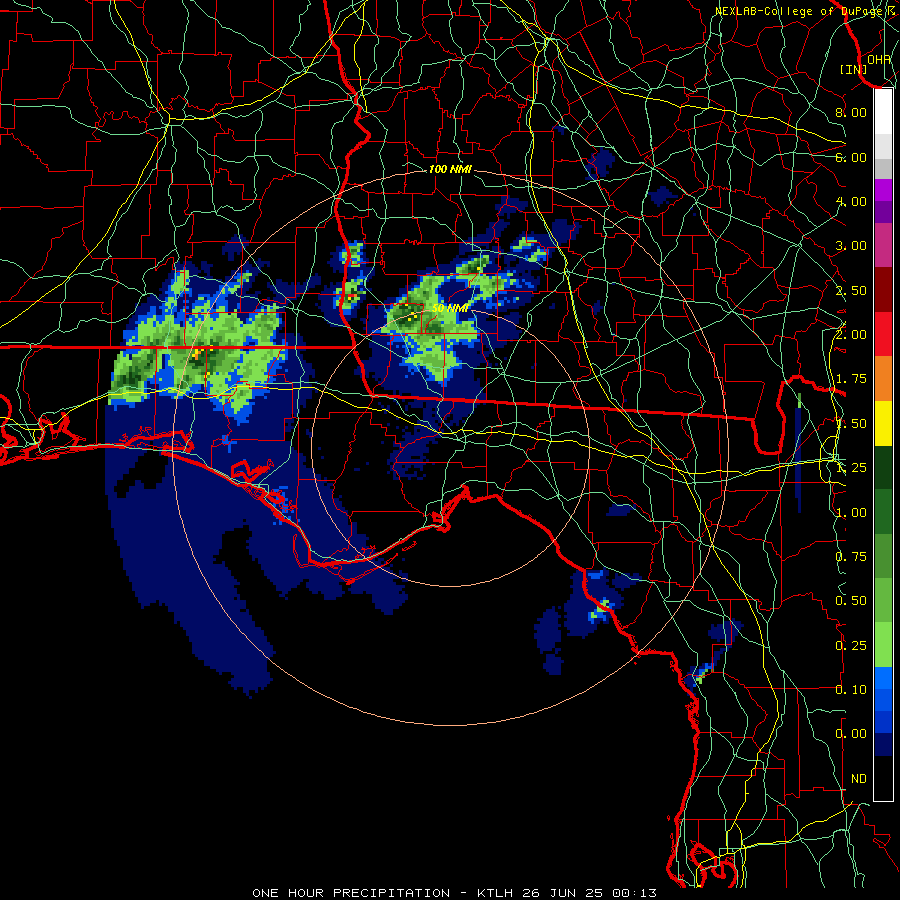900x900 pixels.
Task: Pick the light blue legend swatch
Action: click(x=883, y=678)
